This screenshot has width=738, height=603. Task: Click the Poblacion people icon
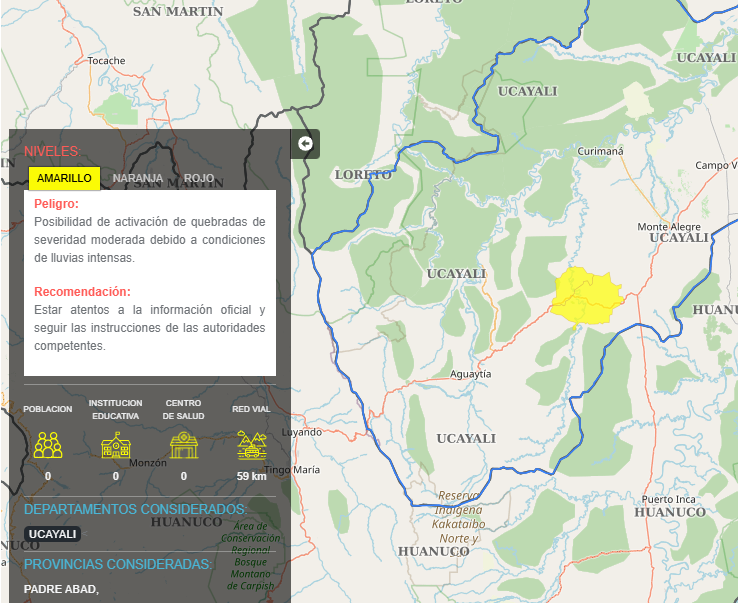pyautogui.click(x=48, y=445)
